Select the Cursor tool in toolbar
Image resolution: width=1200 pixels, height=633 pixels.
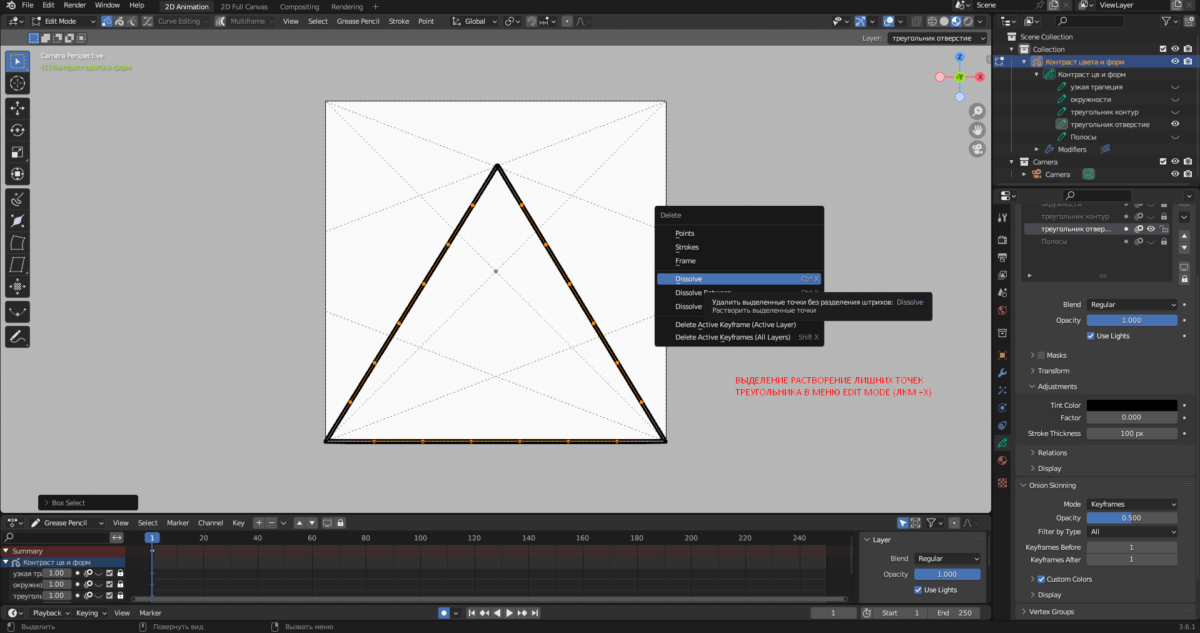pyautogui.click(x=18, y=83)
